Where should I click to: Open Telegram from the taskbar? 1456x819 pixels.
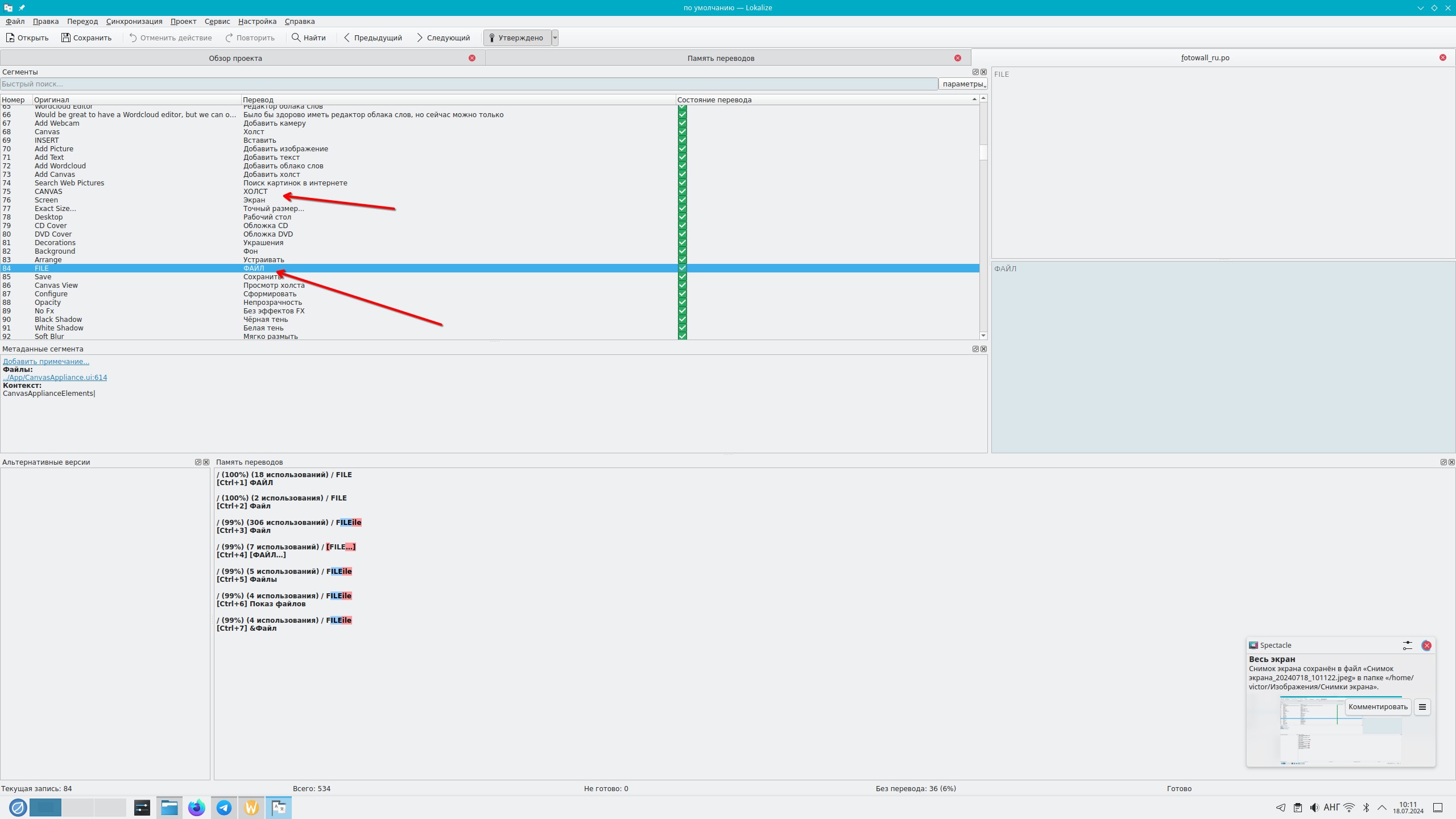click(224, 808)
